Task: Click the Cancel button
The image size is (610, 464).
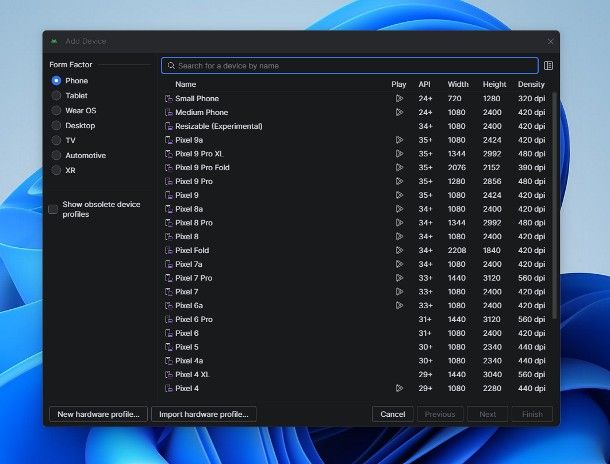Action: (393, 414)
